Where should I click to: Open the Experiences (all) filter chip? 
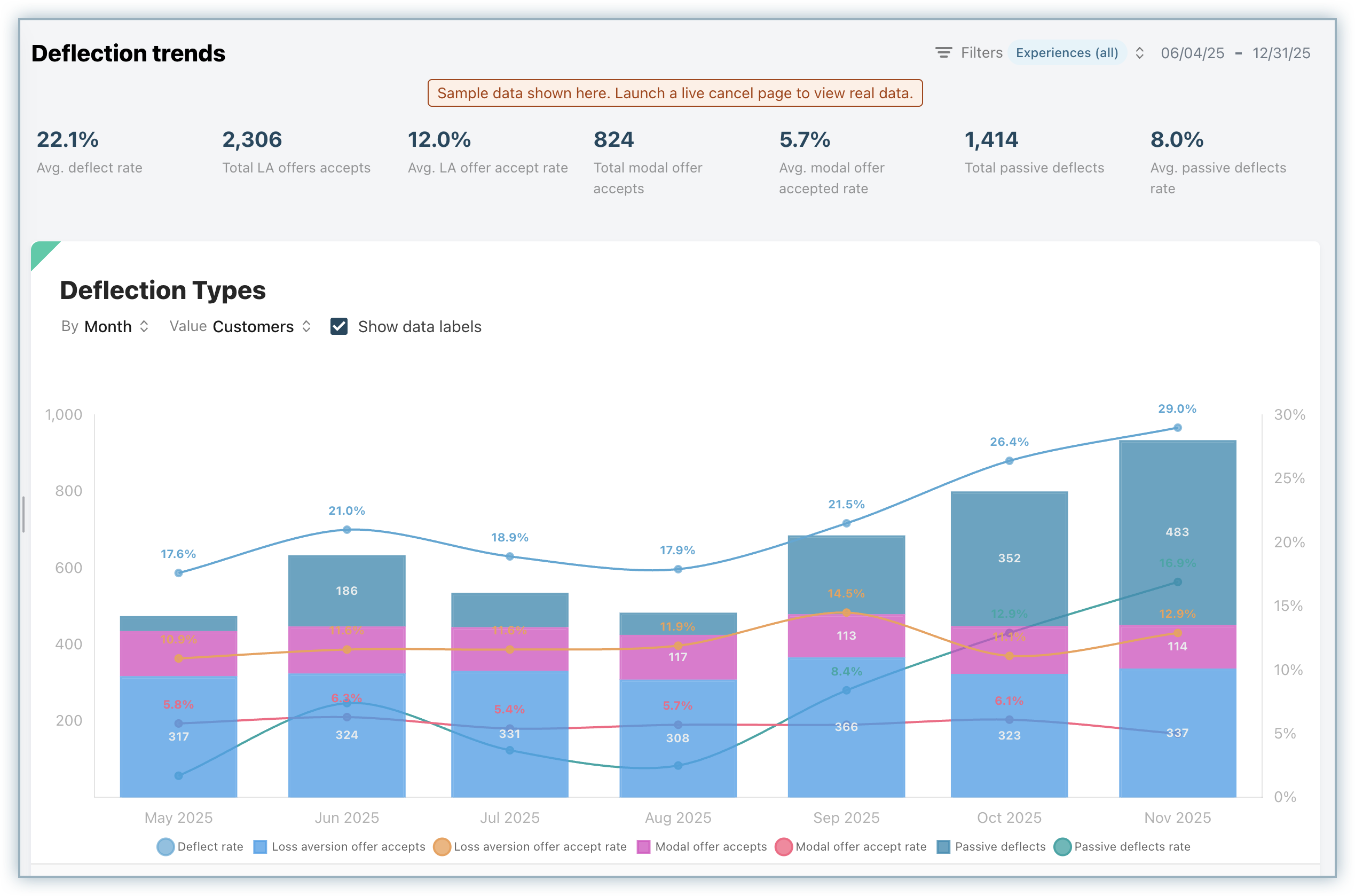(x=1066, y=52)
